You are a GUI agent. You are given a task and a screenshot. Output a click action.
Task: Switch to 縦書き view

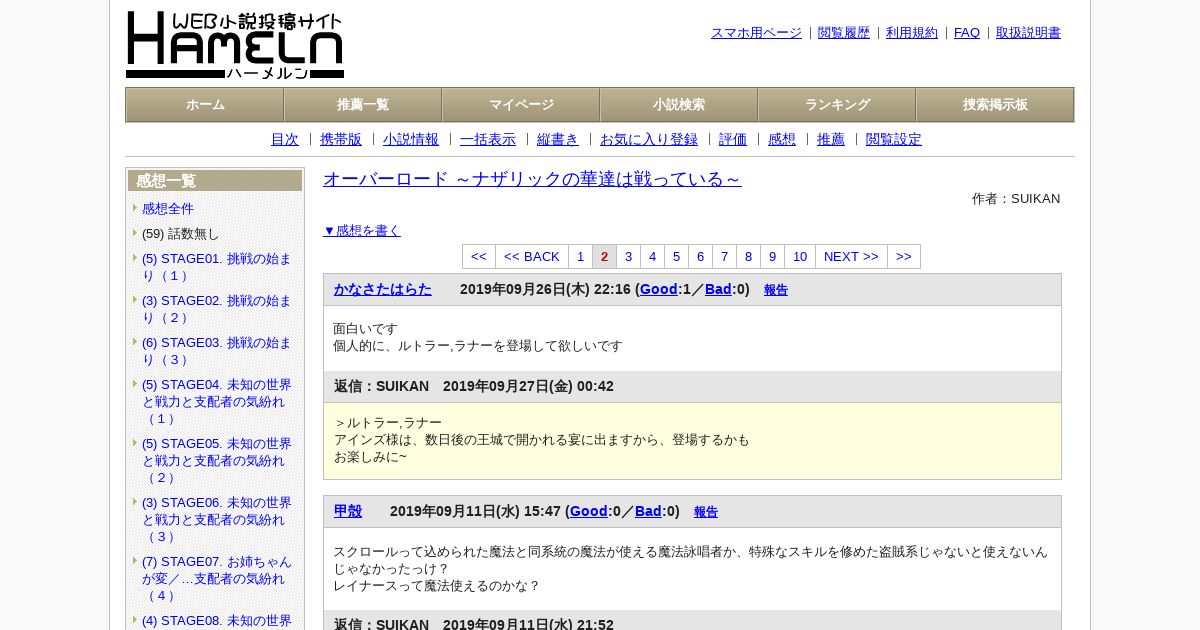(558, 140)
